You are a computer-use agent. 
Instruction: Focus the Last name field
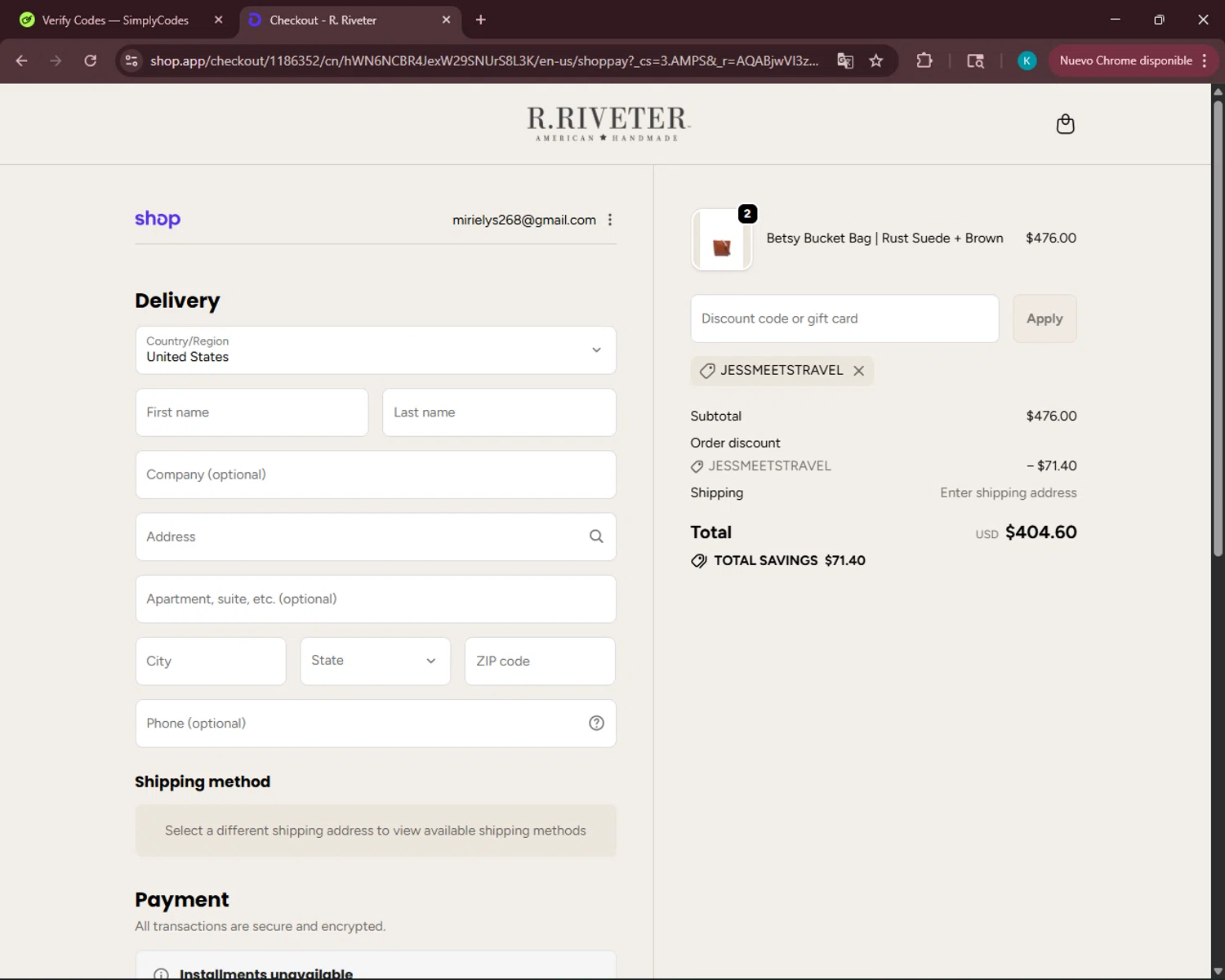(499, 412)
